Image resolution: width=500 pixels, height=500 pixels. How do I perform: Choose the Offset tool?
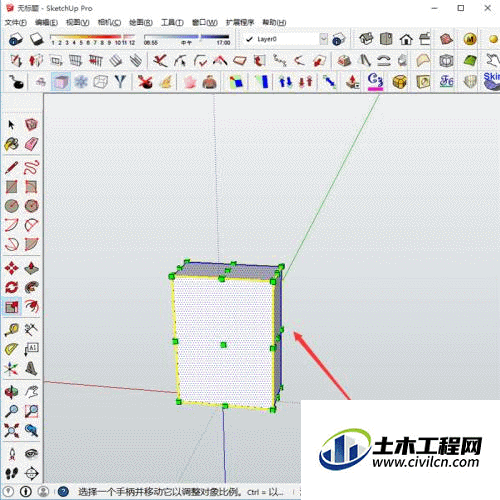coord(31,307)
